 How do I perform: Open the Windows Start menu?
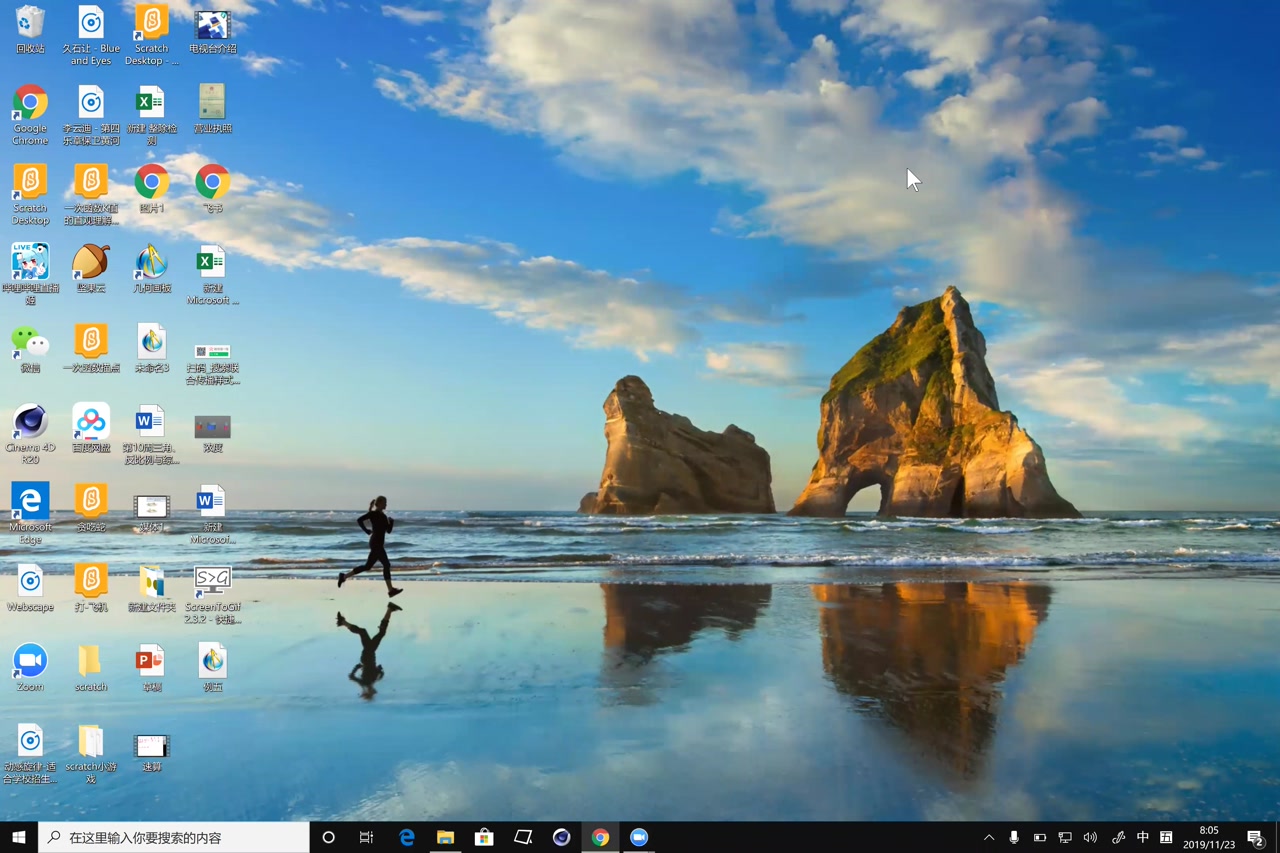point(19,837)
